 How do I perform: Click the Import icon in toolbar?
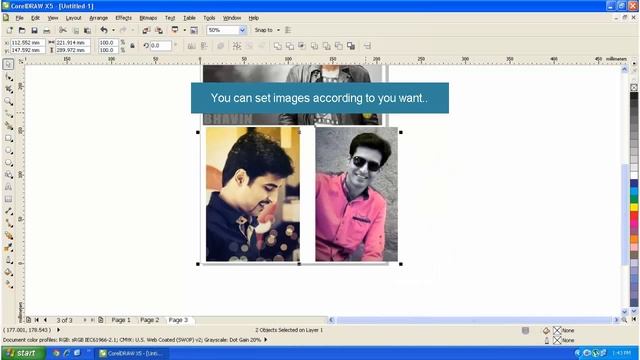tap(146, 30)
